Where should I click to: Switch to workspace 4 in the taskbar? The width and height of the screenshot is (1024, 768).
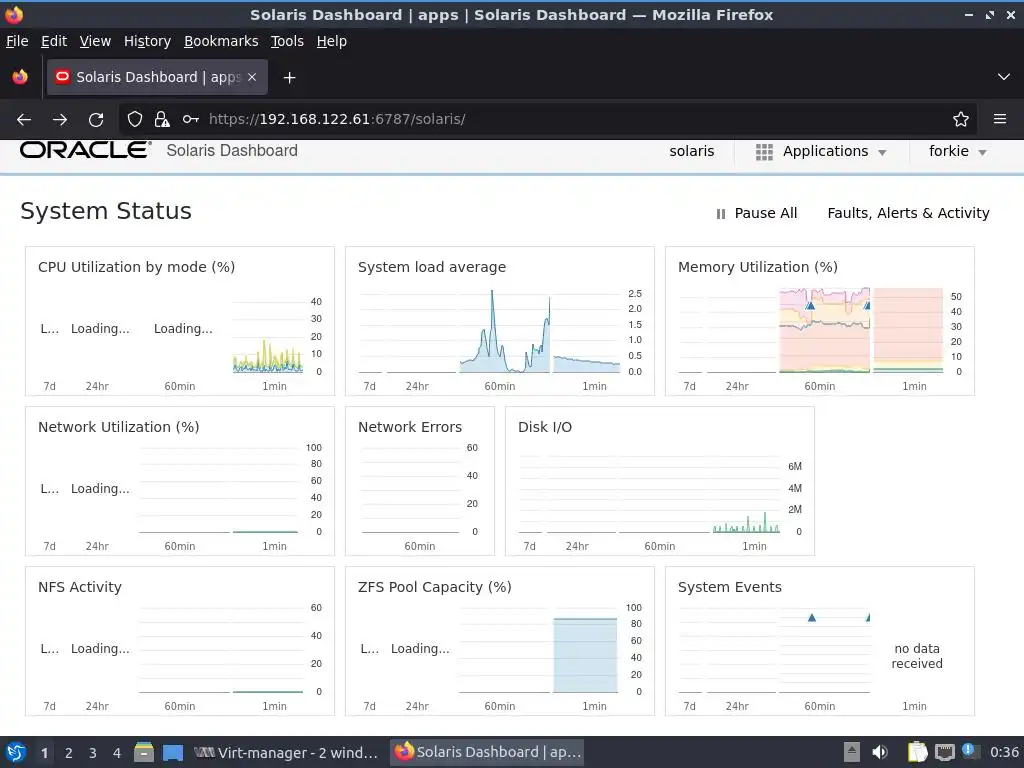pos(117,753)
